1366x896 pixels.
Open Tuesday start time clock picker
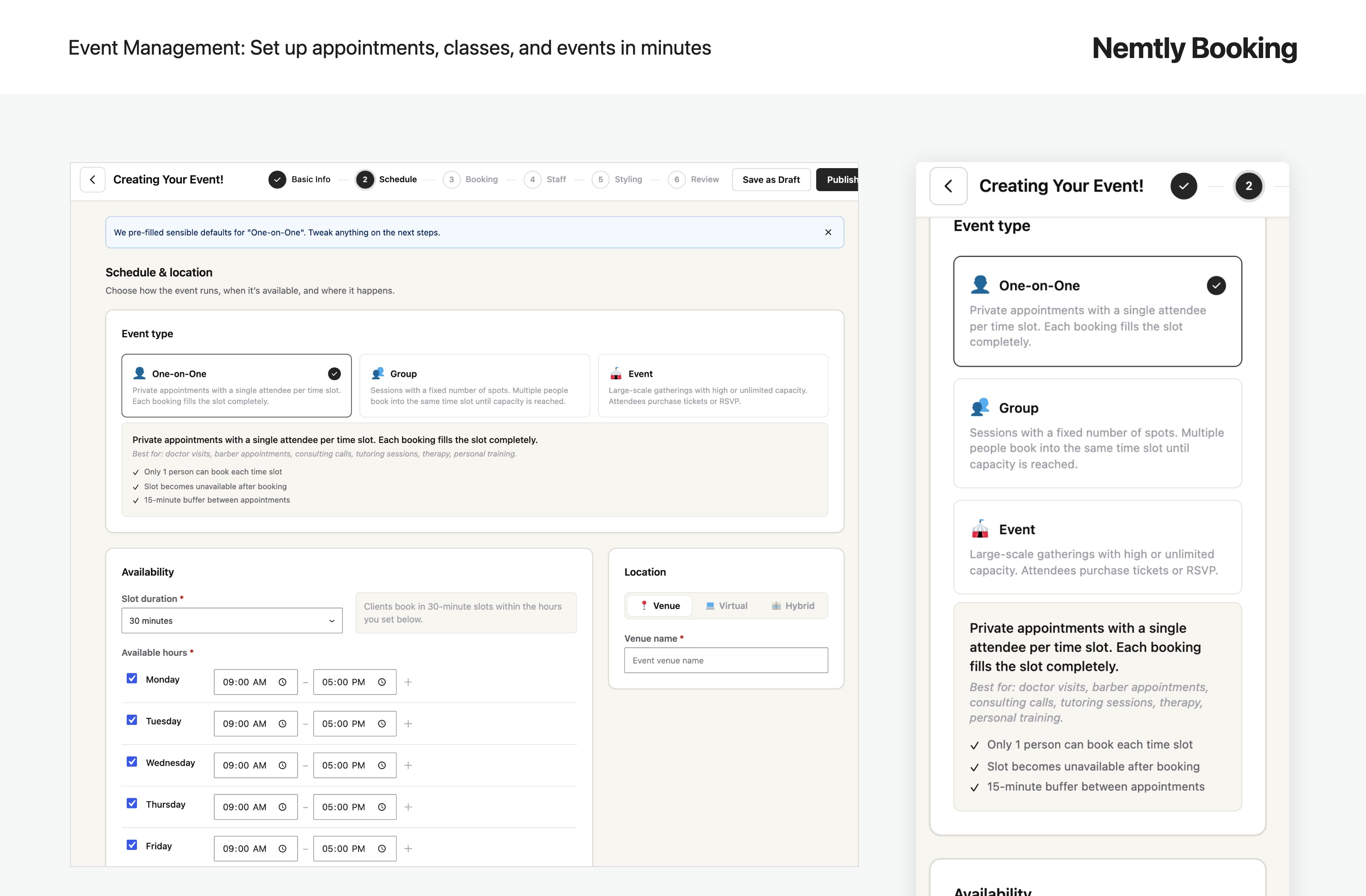pyautogui.click(x=283, y=724)
